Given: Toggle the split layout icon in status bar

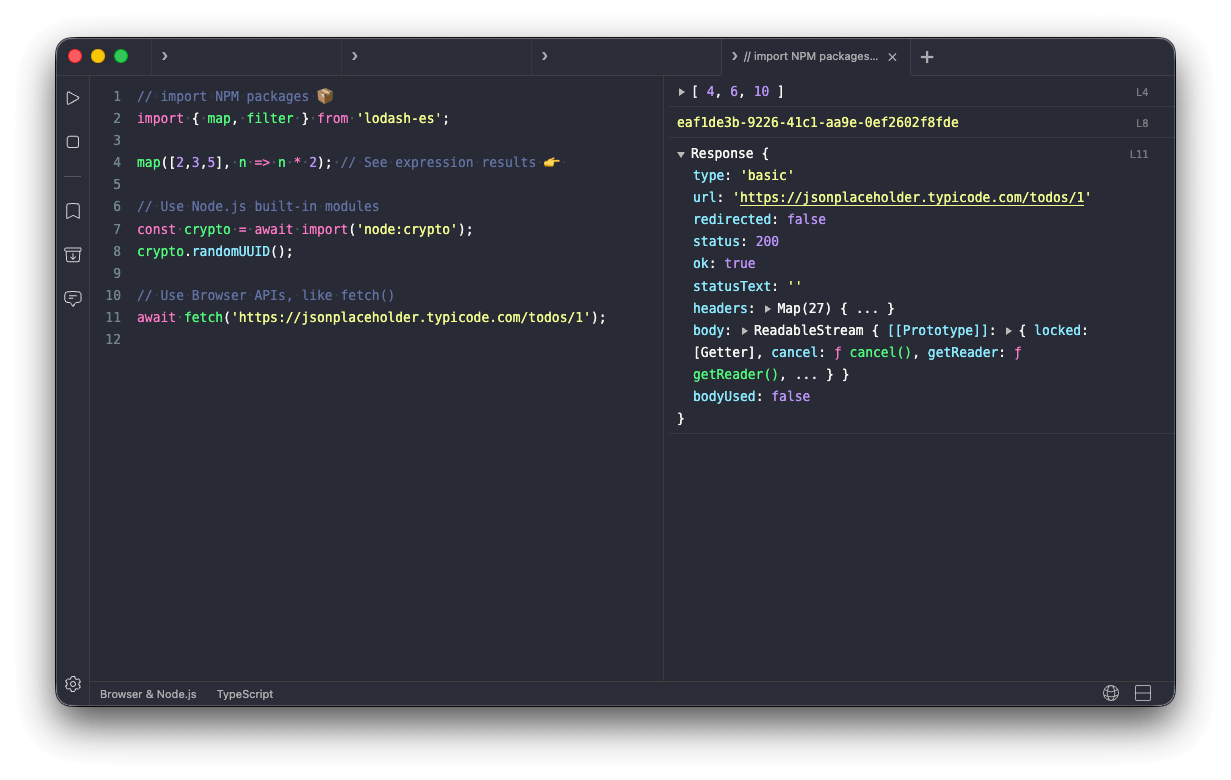Looking at the screenshot, I should (x=1143, y=693).
